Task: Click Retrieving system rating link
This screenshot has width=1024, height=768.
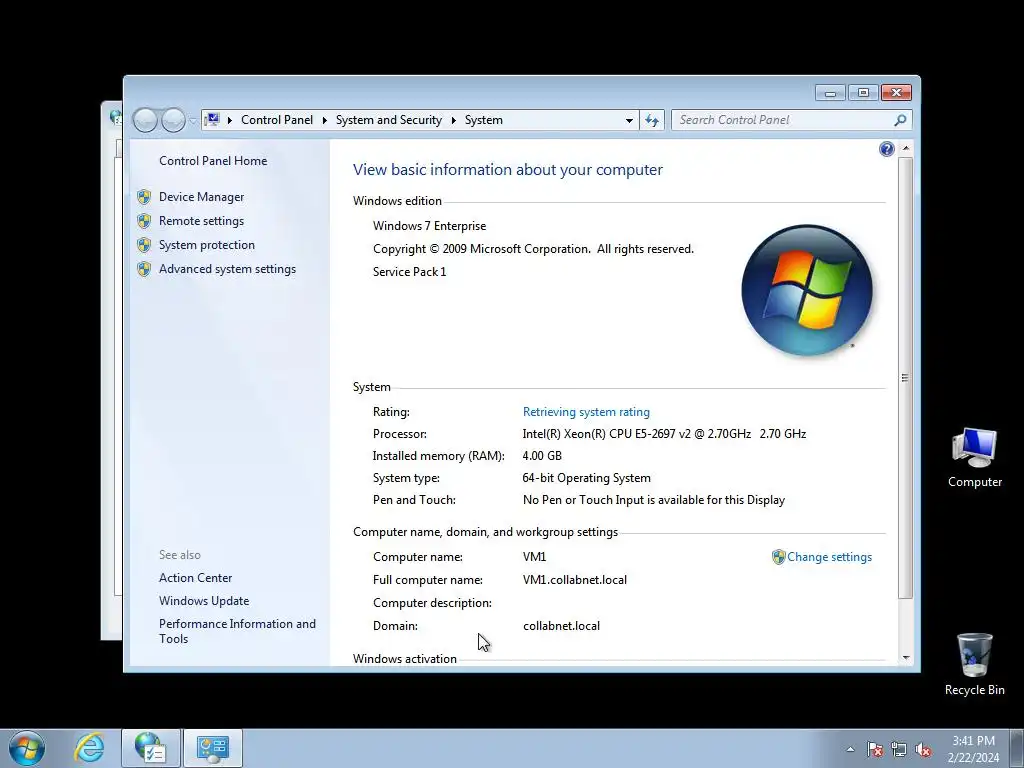Action: click(x=586, y=412)
